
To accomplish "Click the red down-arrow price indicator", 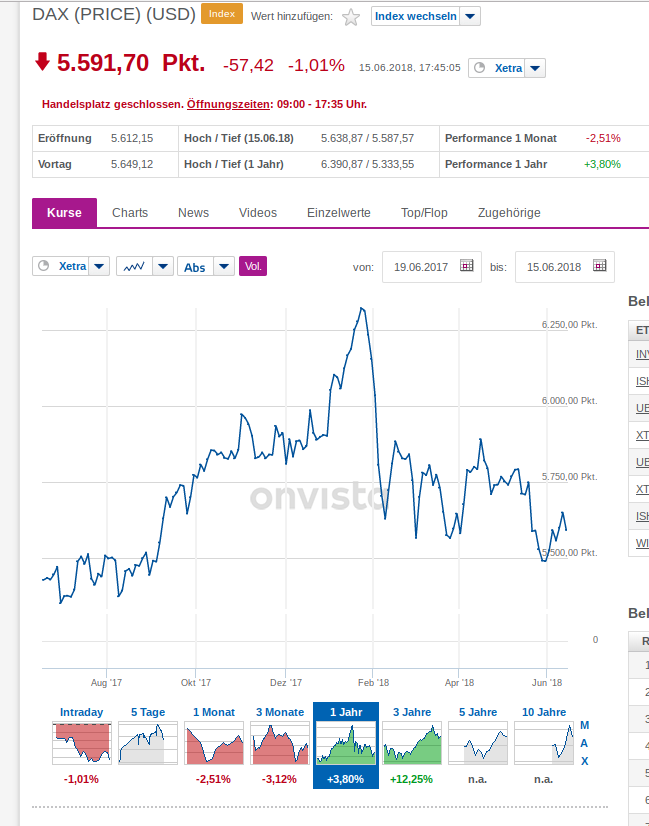I will point(42,63).
